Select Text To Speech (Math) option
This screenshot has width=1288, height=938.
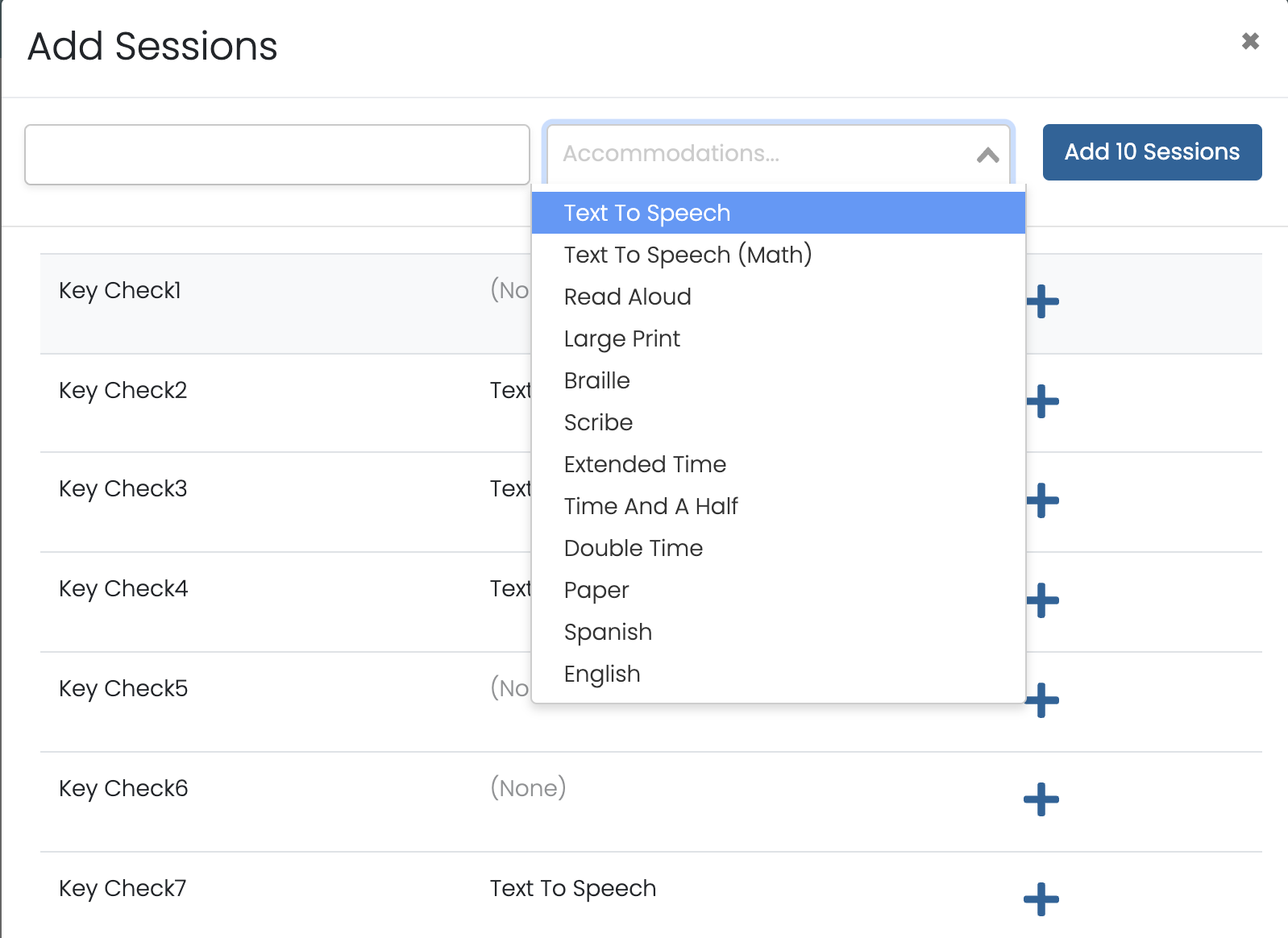[x=688, y=255]
